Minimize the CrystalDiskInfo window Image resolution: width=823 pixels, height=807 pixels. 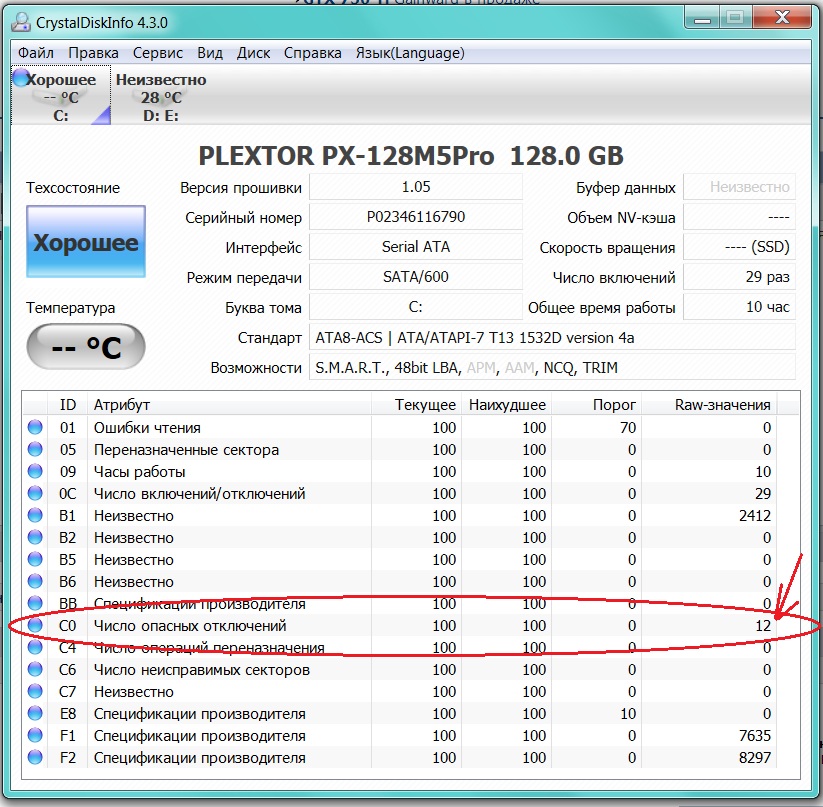(702, 18)
